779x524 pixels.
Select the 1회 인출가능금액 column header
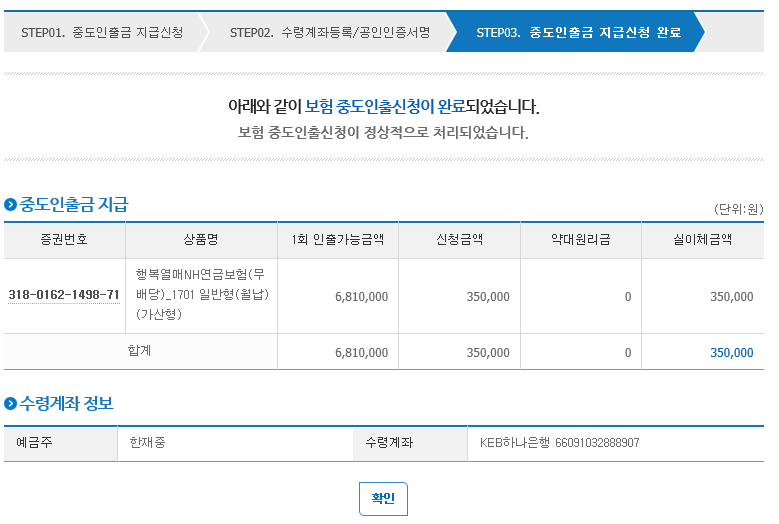(338, 240)
